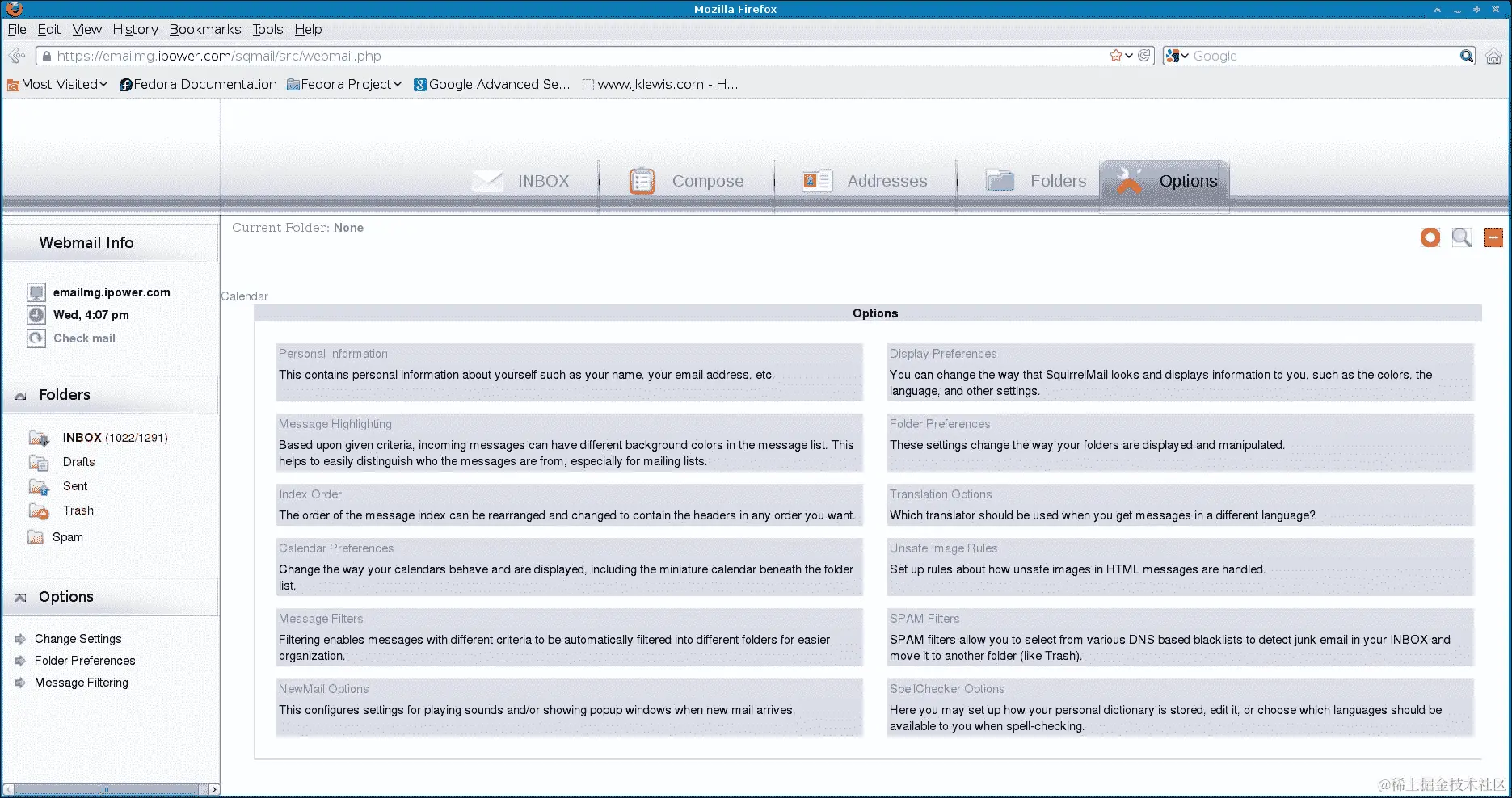Switch to the Folders tab

1036,181
